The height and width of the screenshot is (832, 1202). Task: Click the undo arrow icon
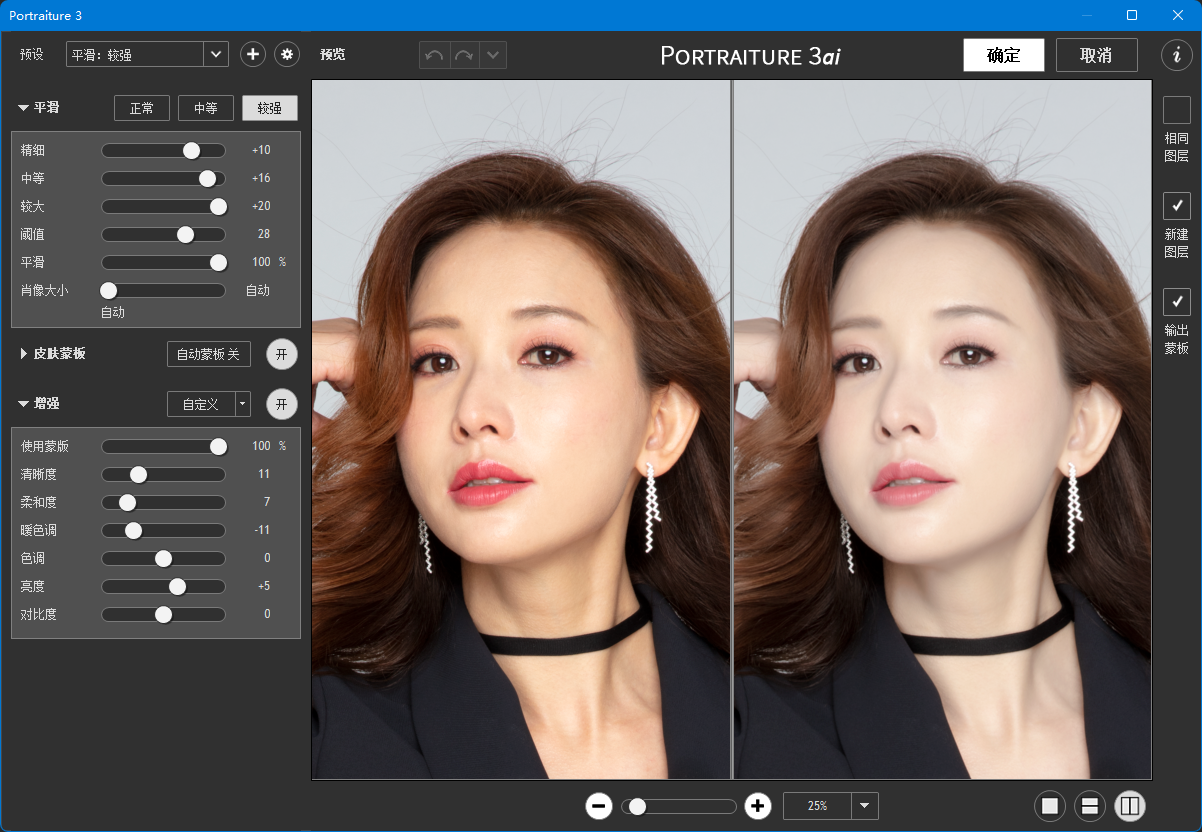coord(434,55)
